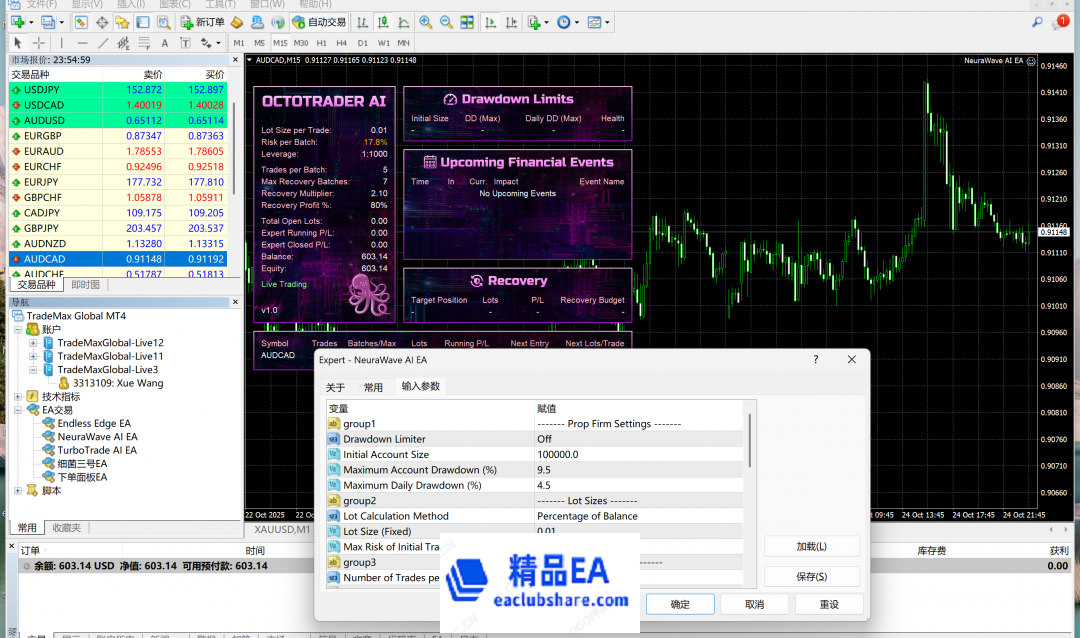Enable the M1 timeframe button
This screenshot has height=638, width=1080.
tap(239, 43)
